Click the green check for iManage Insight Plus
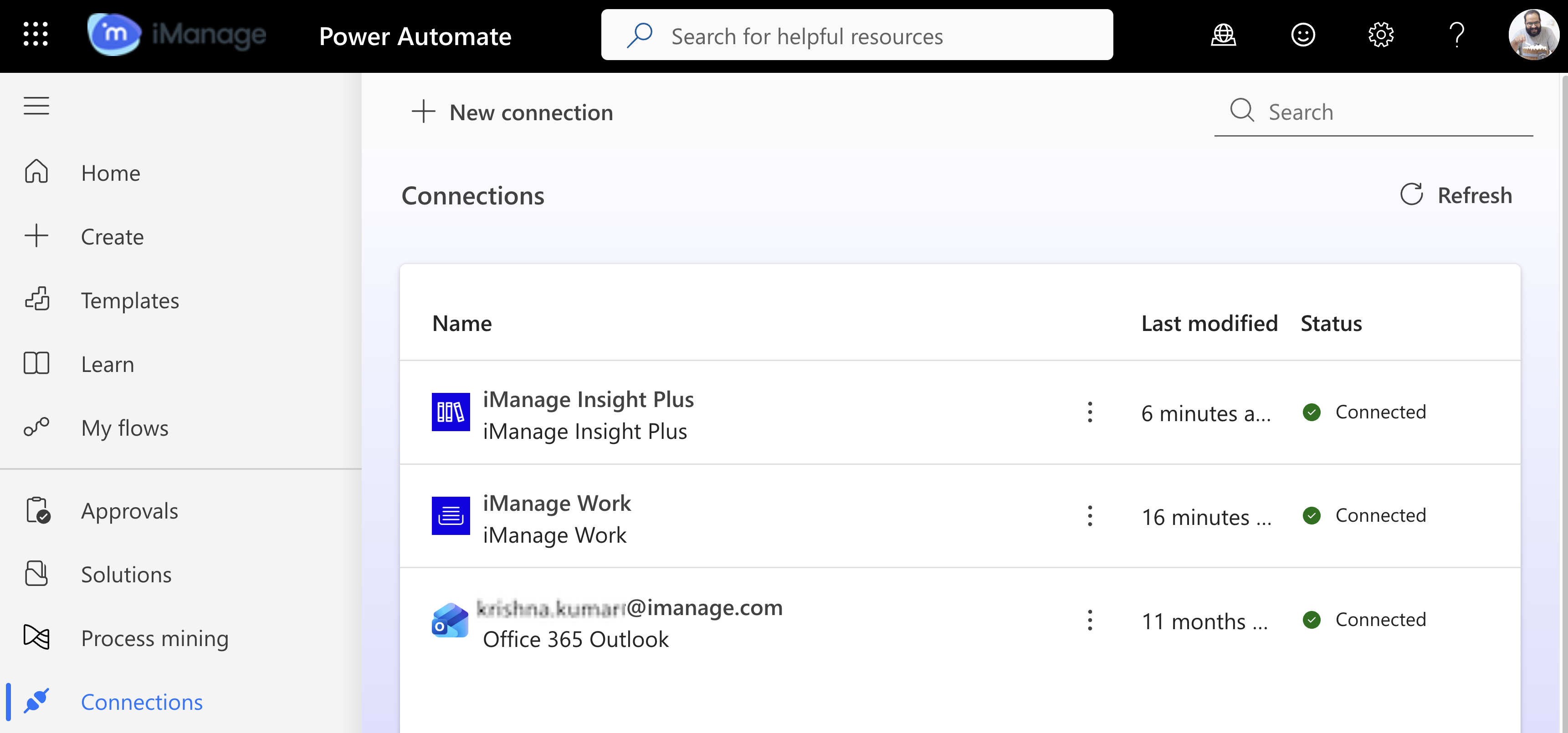The image size is (1568, 733). click(1312, 412)
